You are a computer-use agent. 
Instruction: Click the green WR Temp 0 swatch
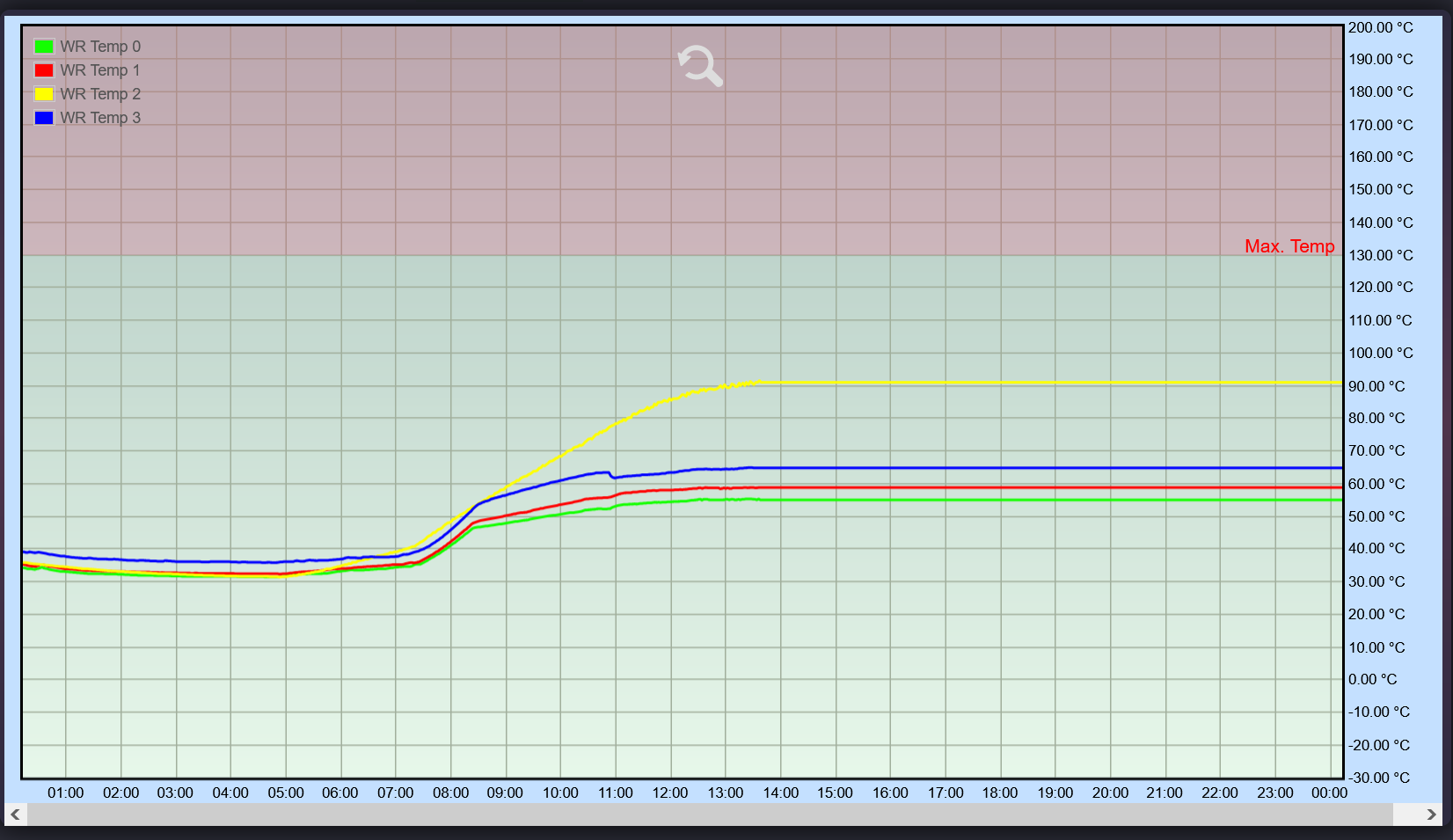tap(44, 47)
